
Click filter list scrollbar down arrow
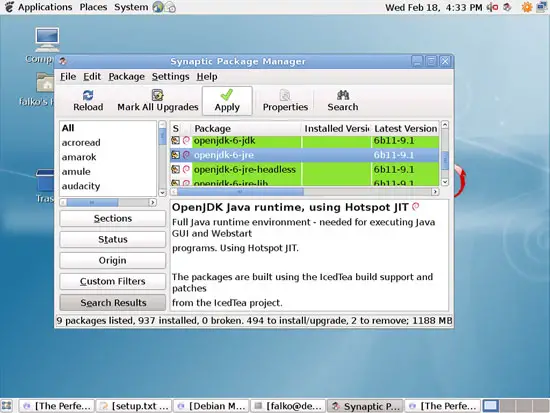pos(162,193)
